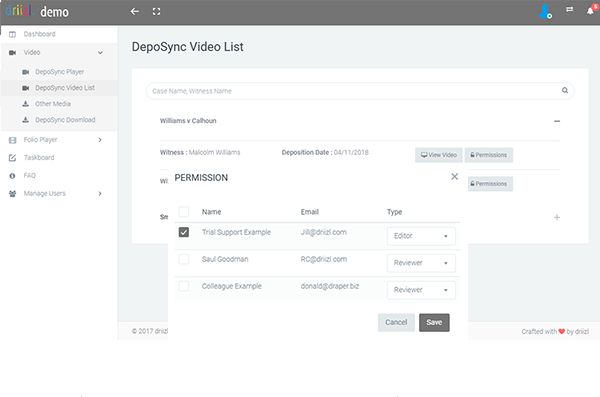Open the Reviewer type dropdown for Colleague Example

pyautogui.click(x=421, y=290)
